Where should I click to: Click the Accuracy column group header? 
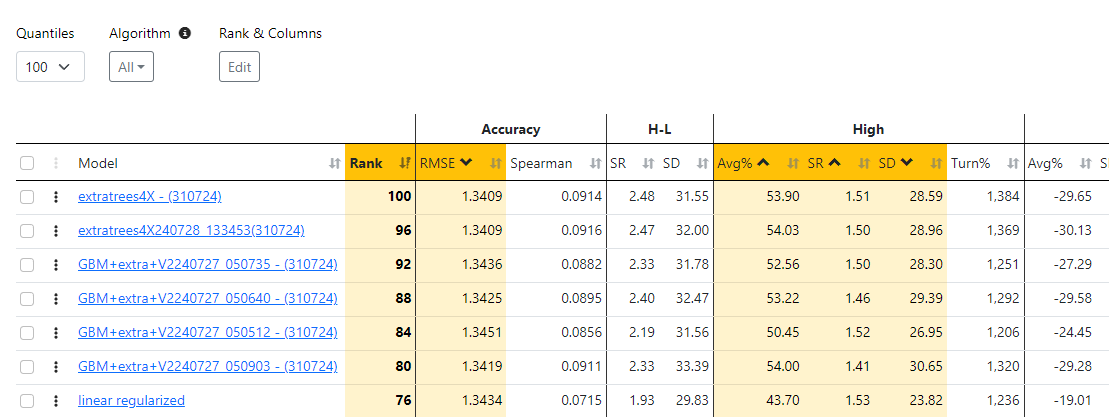(511, 129)
